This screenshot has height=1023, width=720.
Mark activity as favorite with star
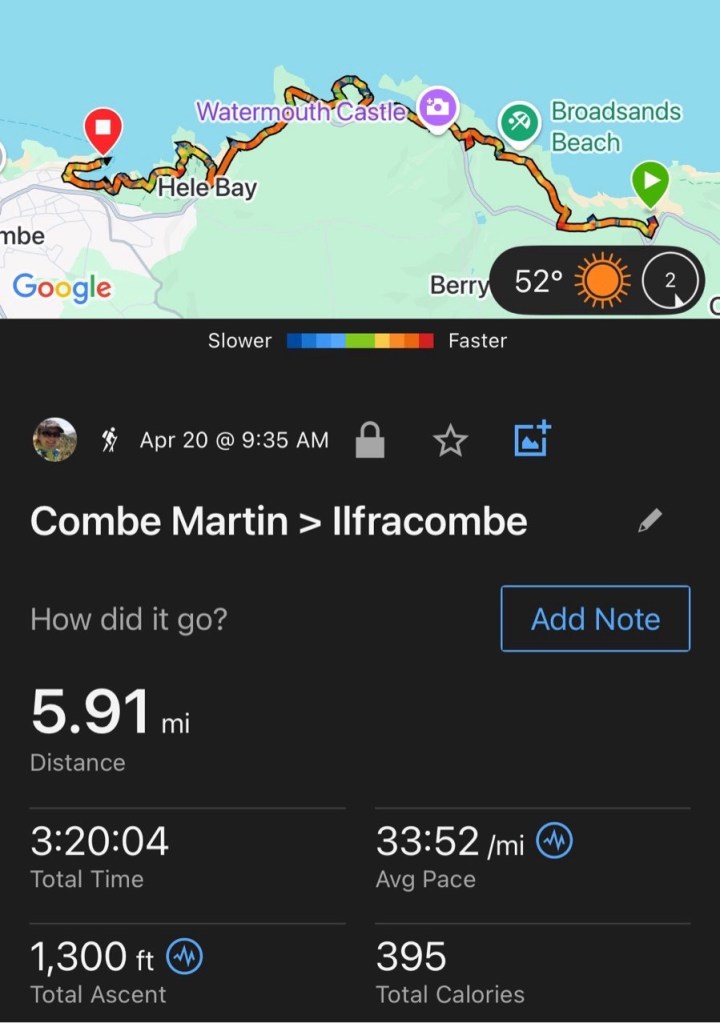tap(451, 440)
